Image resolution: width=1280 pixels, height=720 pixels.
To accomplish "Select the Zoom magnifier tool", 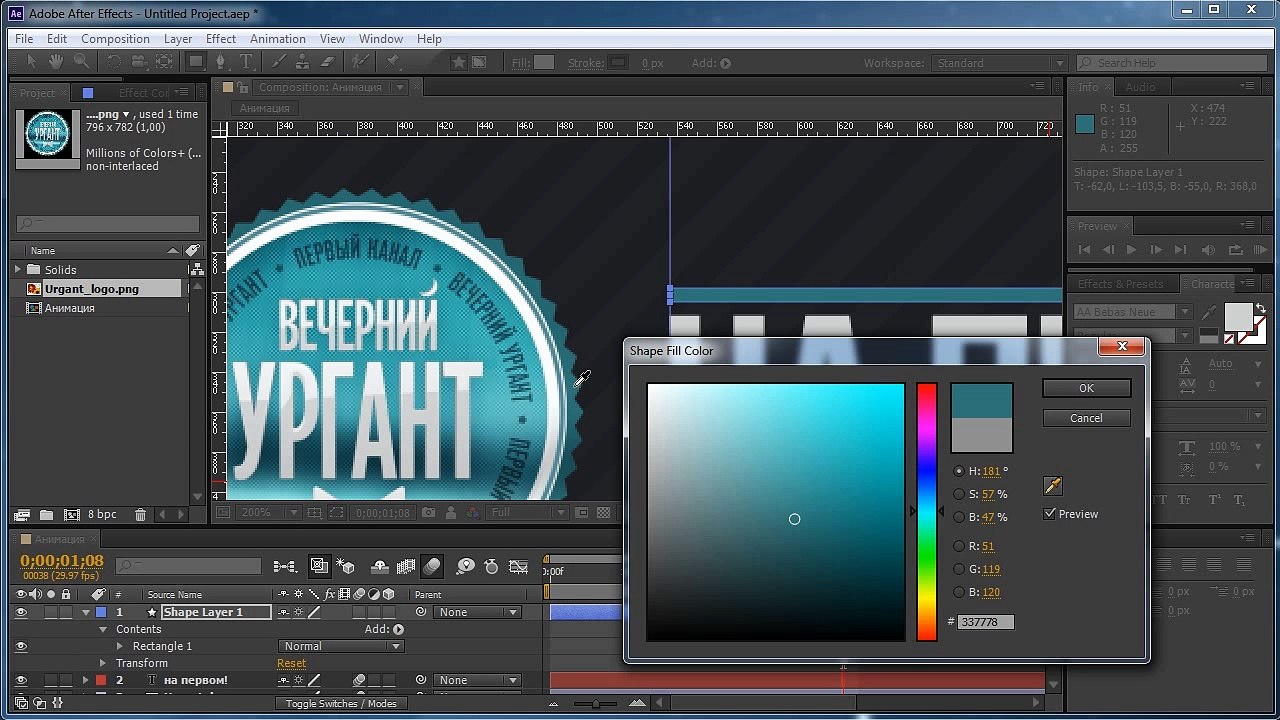I will point(81,62).
